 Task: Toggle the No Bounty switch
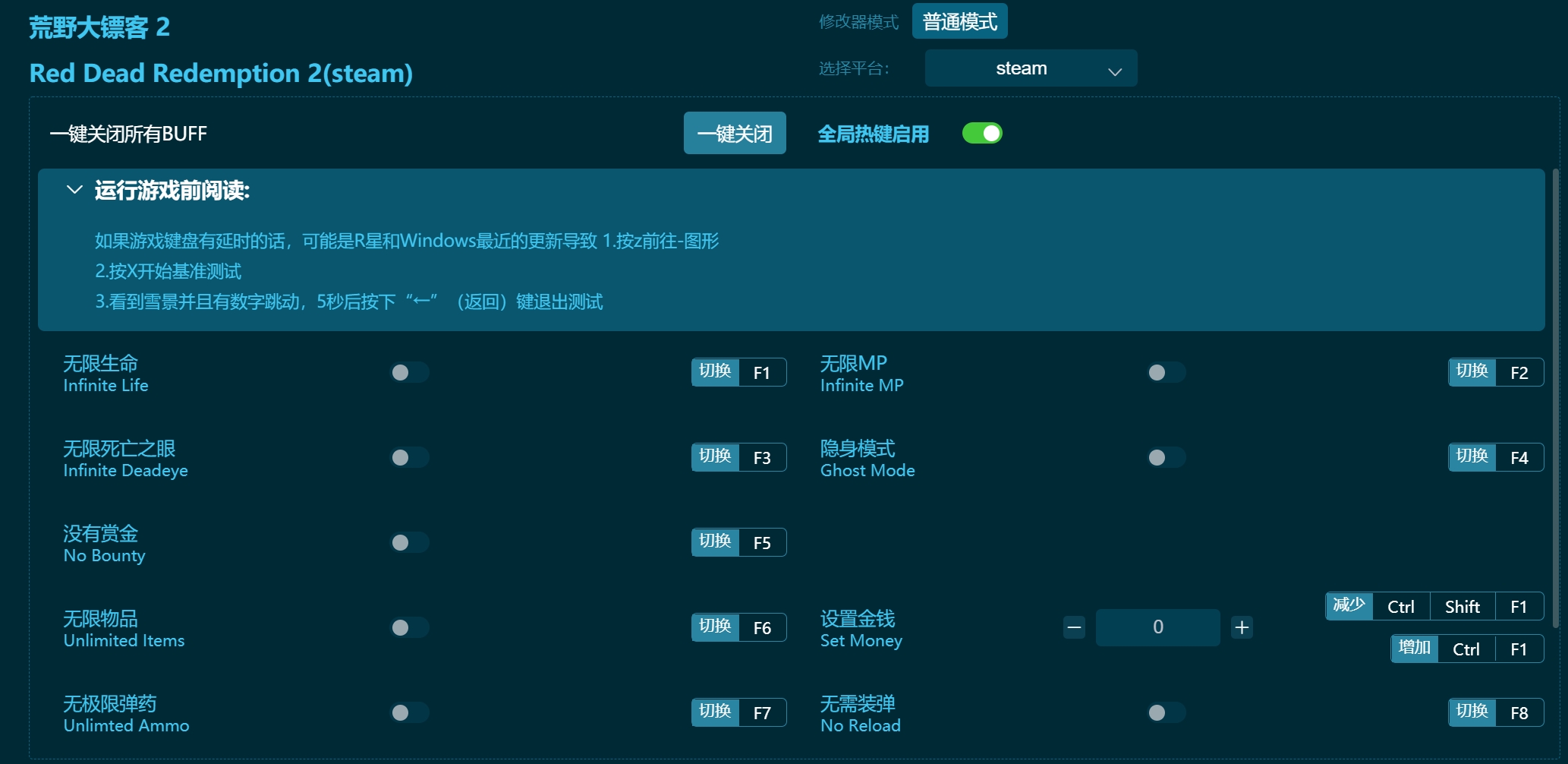pyautogui.click(x=410, y=542)
